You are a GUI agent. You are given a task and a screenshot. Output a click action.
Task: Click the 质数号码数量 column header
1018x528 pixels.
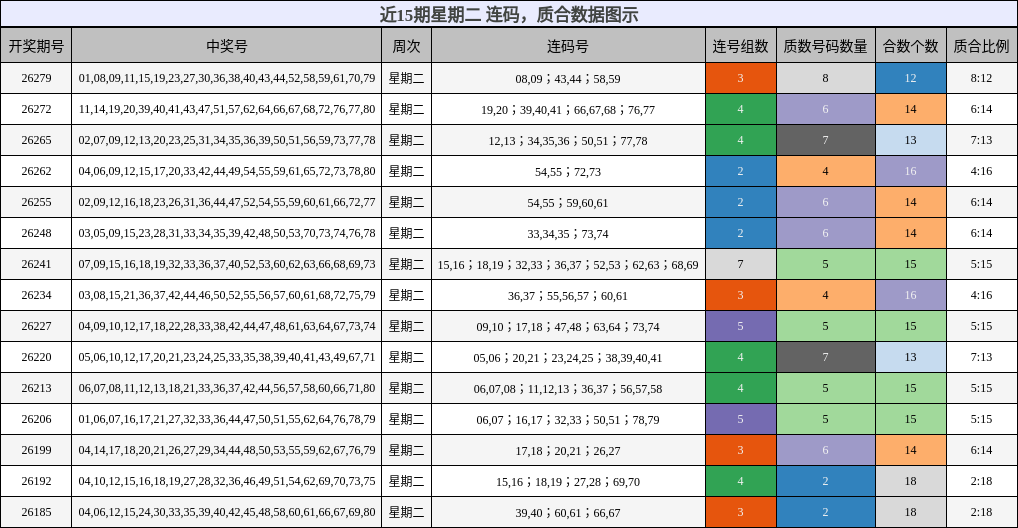click(x=826, y=45)
